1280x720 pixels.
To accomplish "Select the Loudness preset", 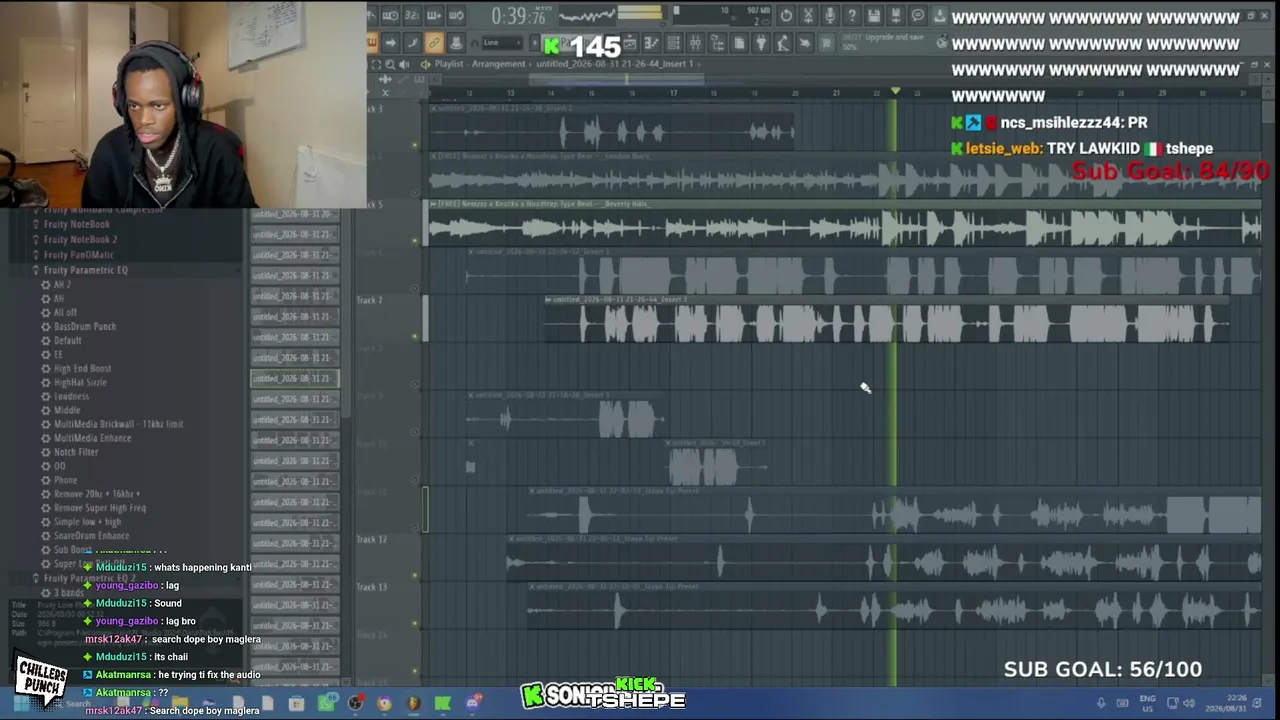I will click(71, 397).
